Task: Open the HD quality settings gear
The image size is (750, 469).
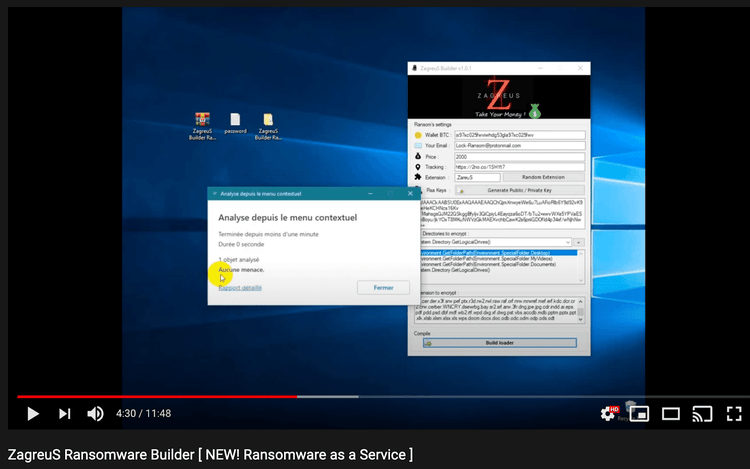Action: (608, 413)
